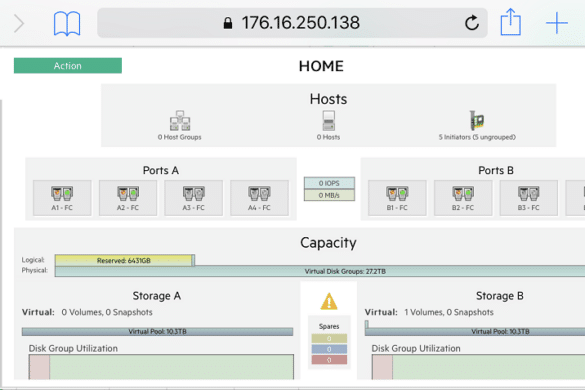Select the Host Groups icon
This screenshot has width=585, height=390.
(180, 121)
